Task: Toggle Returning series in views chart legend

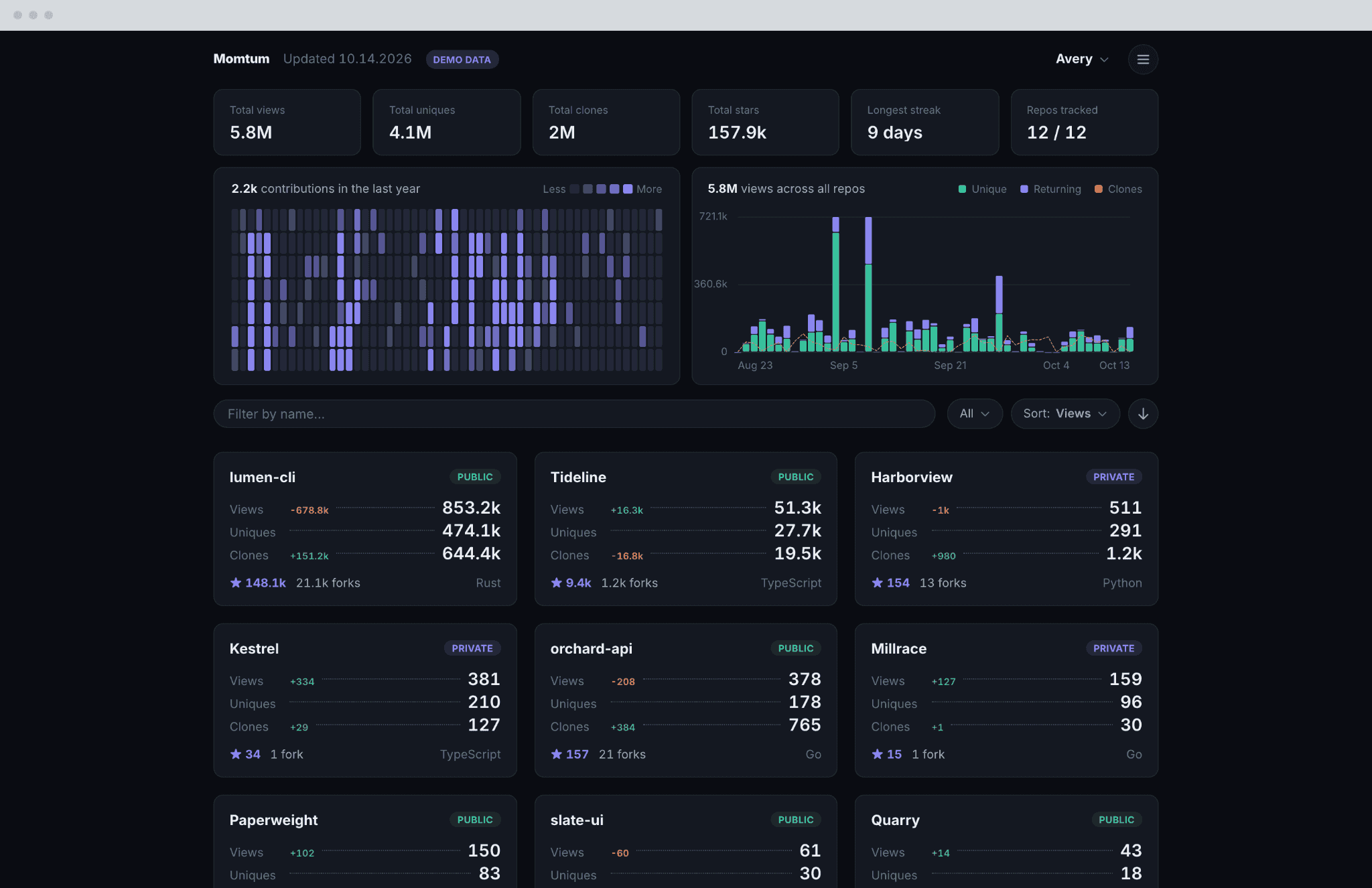Action: (1050, 189)
